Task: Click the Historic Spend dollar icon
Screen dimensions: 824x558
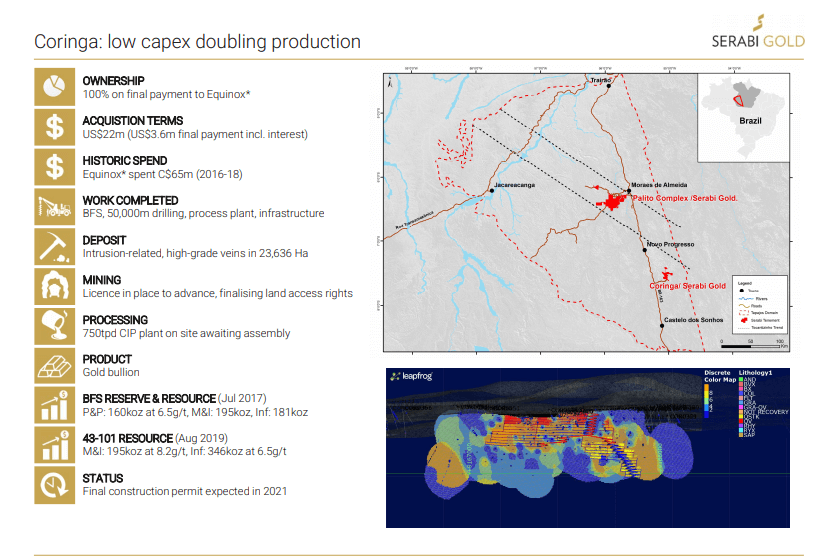Action: 55,167
